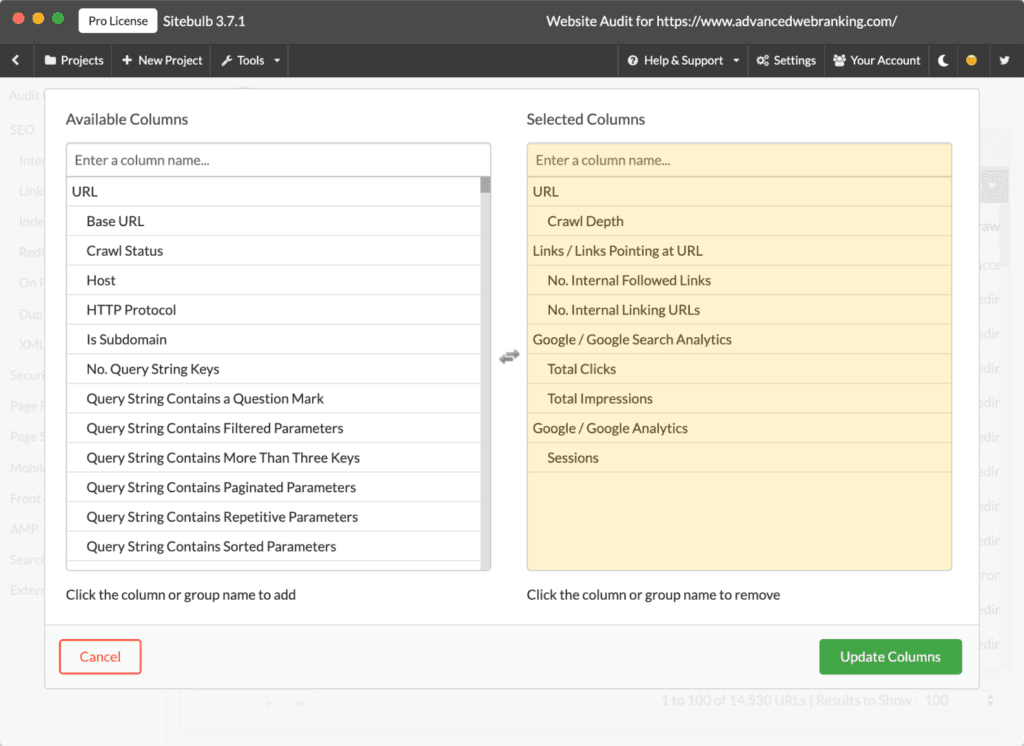Click the orange status circle icon
This screenshot has width=1024, height=746.
972,60
